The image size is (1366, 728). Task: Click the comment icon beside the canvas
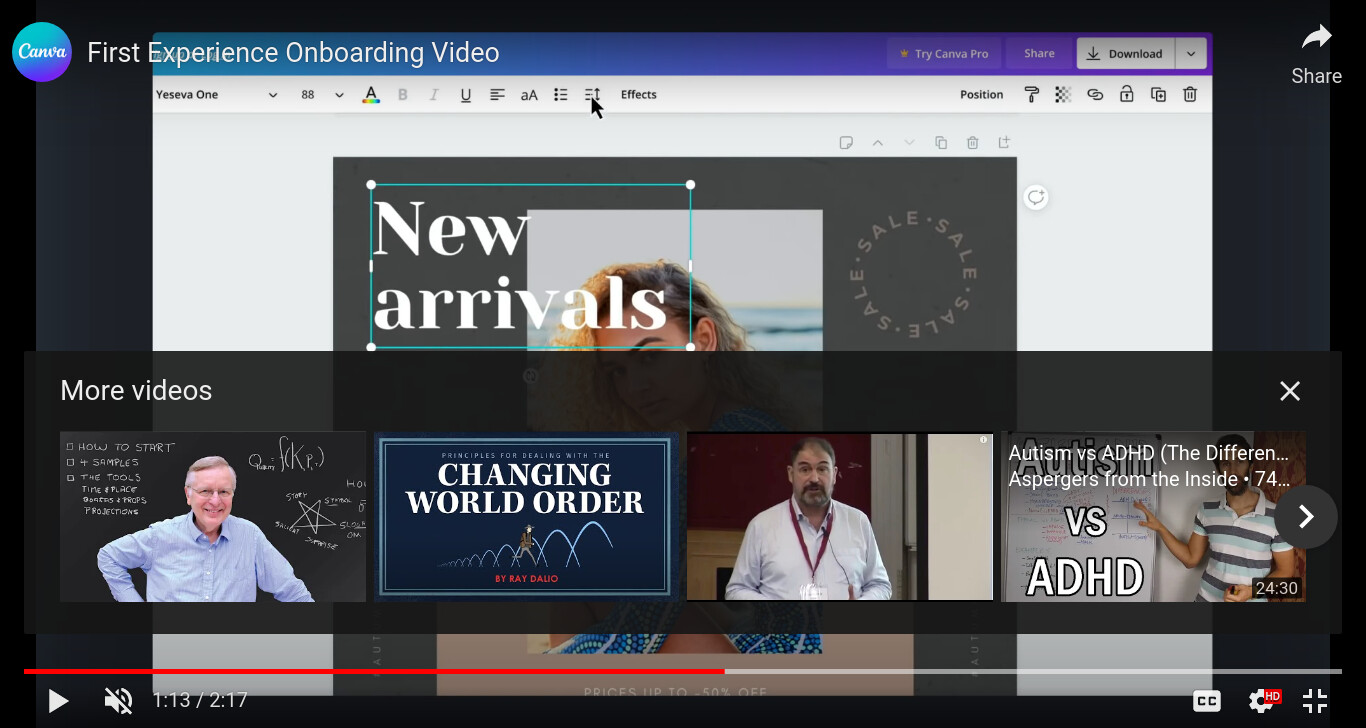point(1036,197)
